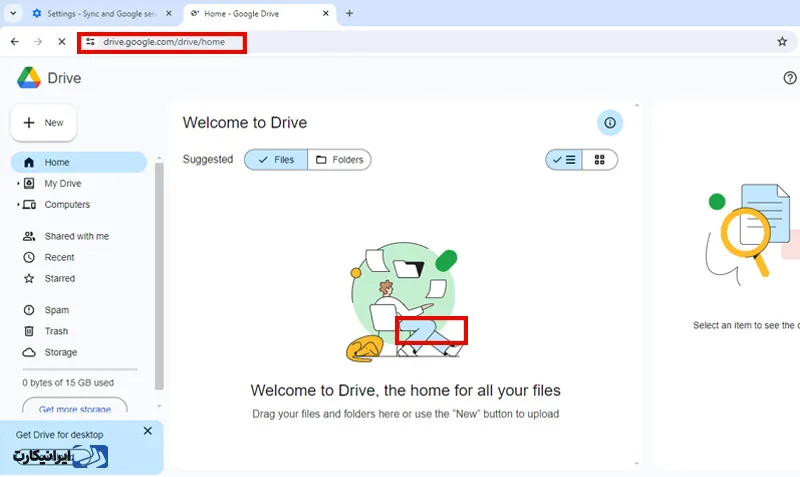Image resolution: width=800 pixels, height=477 pixels.
Task: Click the Suggested label
Action: pos(208,160)
